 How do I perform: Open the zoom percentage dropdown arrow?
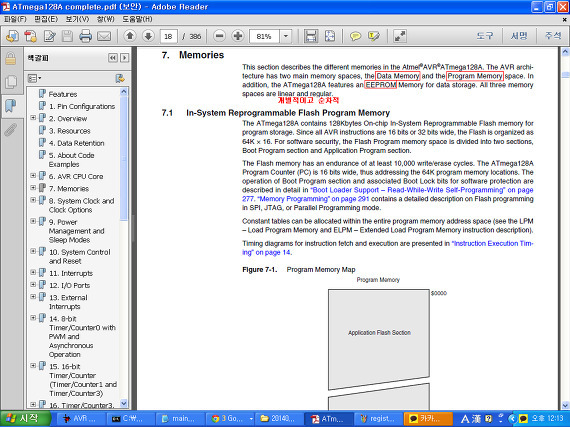pos(286,36)
